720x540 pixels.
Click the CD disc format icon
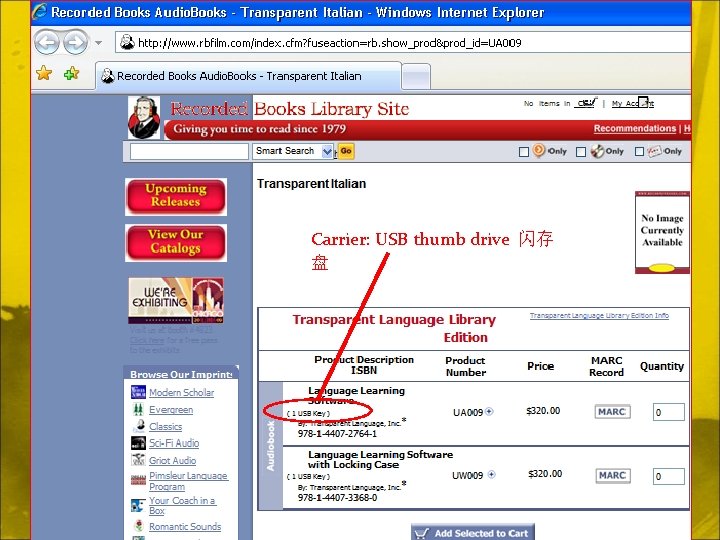[x=597, y=151]
